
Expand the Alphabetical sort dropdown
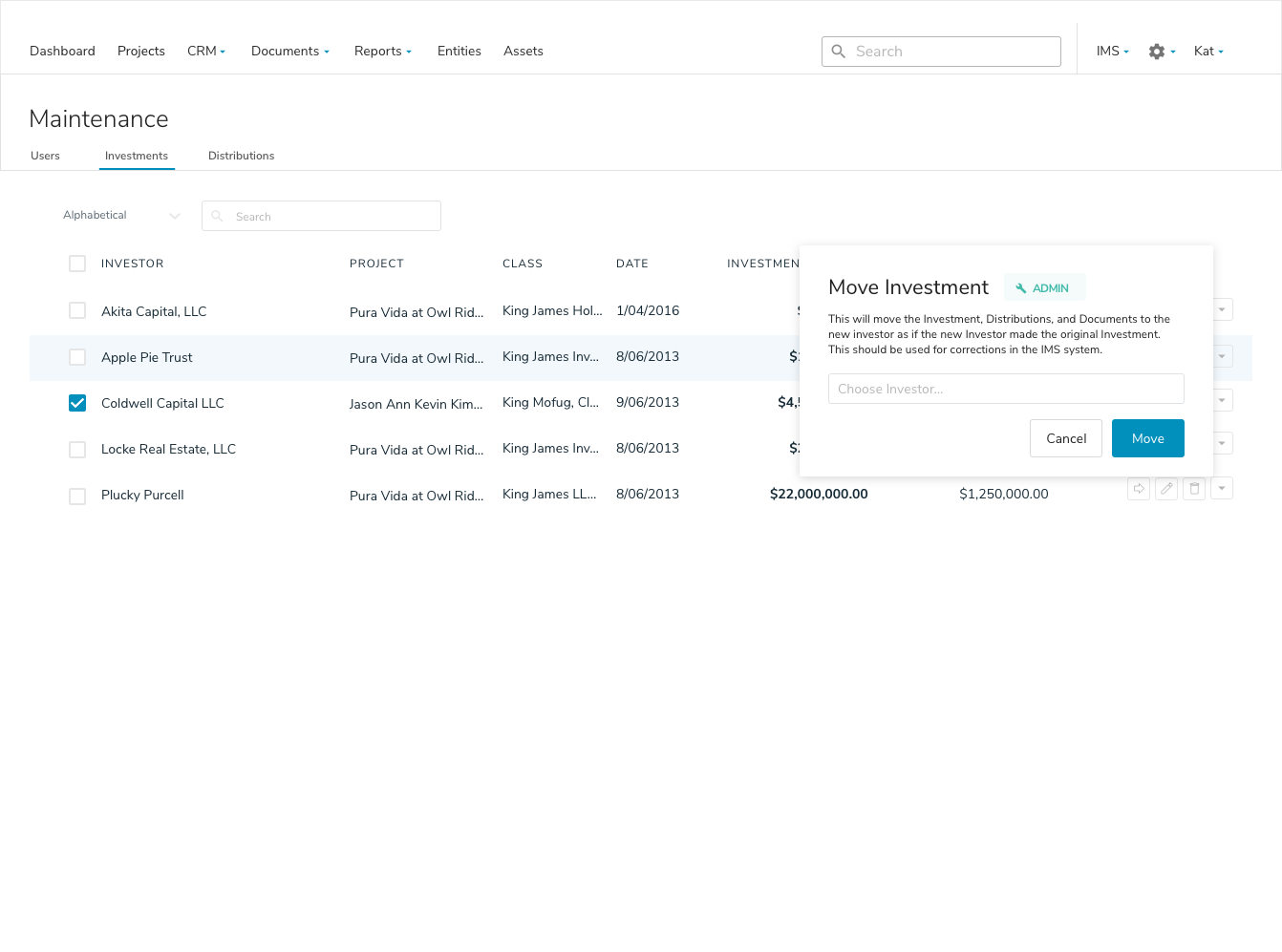coord(121,216)
